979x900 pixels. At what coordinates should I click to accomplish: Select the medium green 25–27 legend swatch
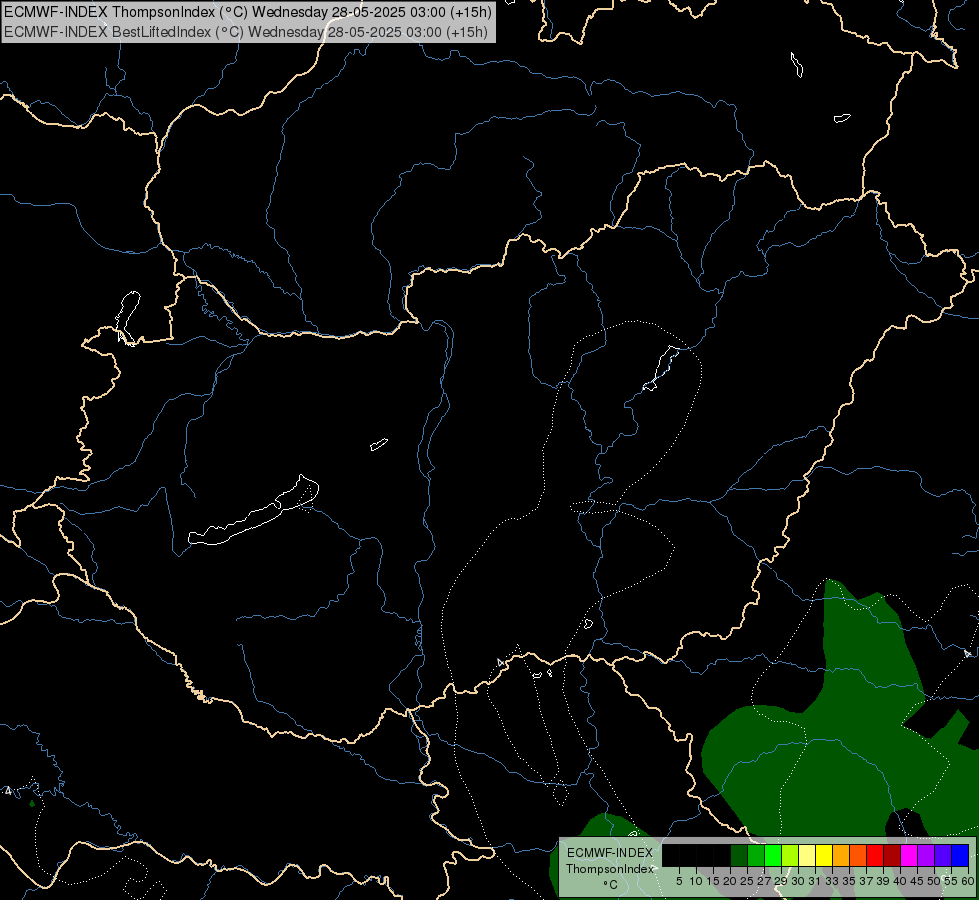click(756, 855)
